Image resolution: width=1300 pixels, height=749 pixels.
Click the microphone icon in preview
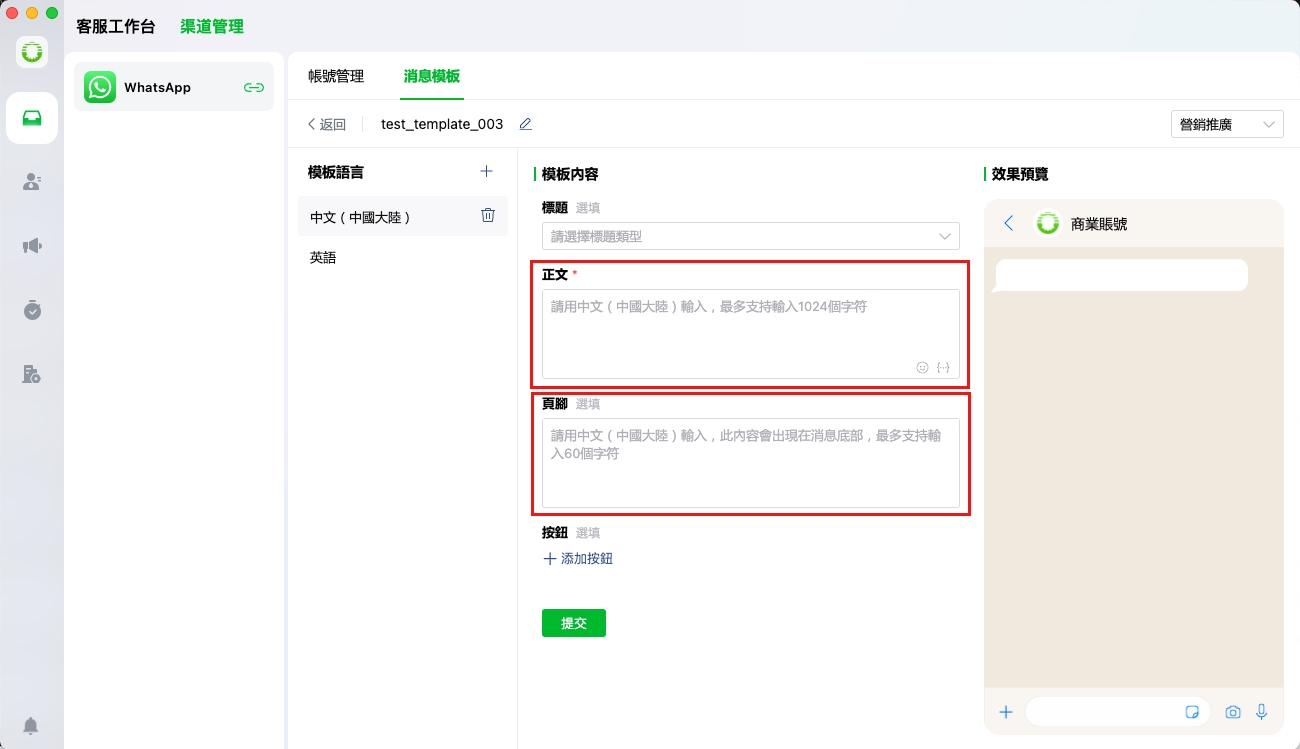1262,711
